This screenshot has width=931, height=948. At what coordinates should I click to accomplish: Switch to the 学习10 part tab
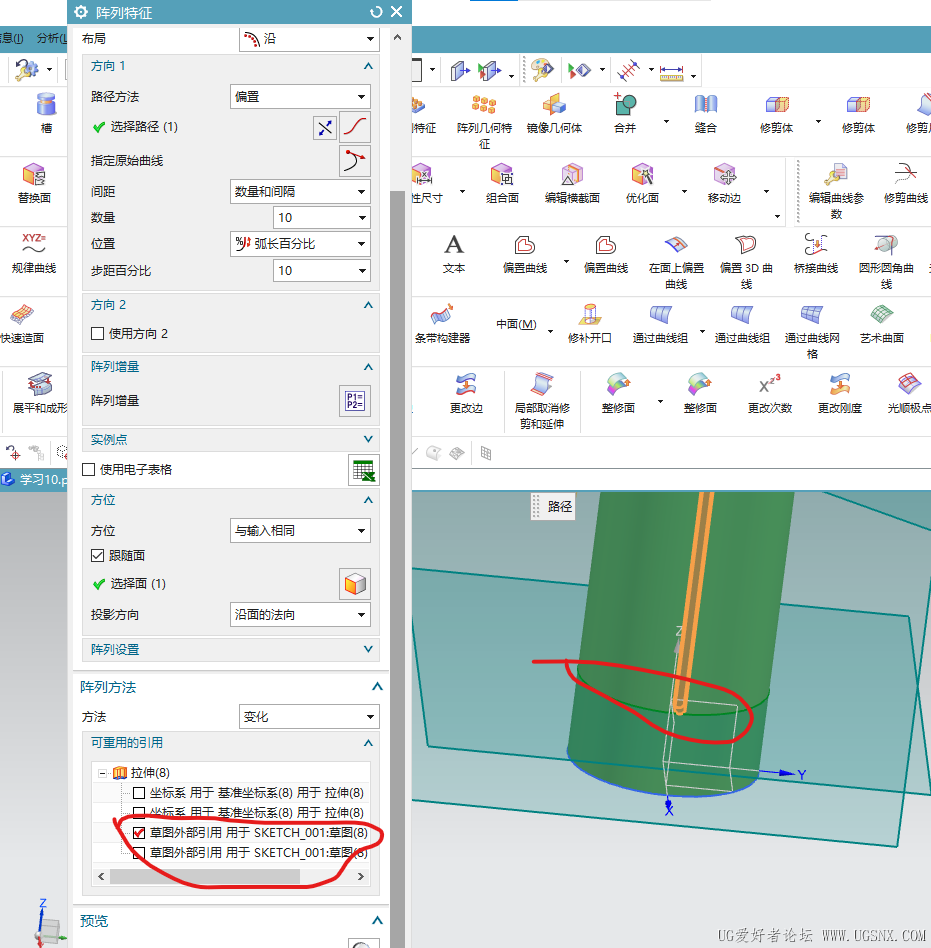tap(34, 479)
